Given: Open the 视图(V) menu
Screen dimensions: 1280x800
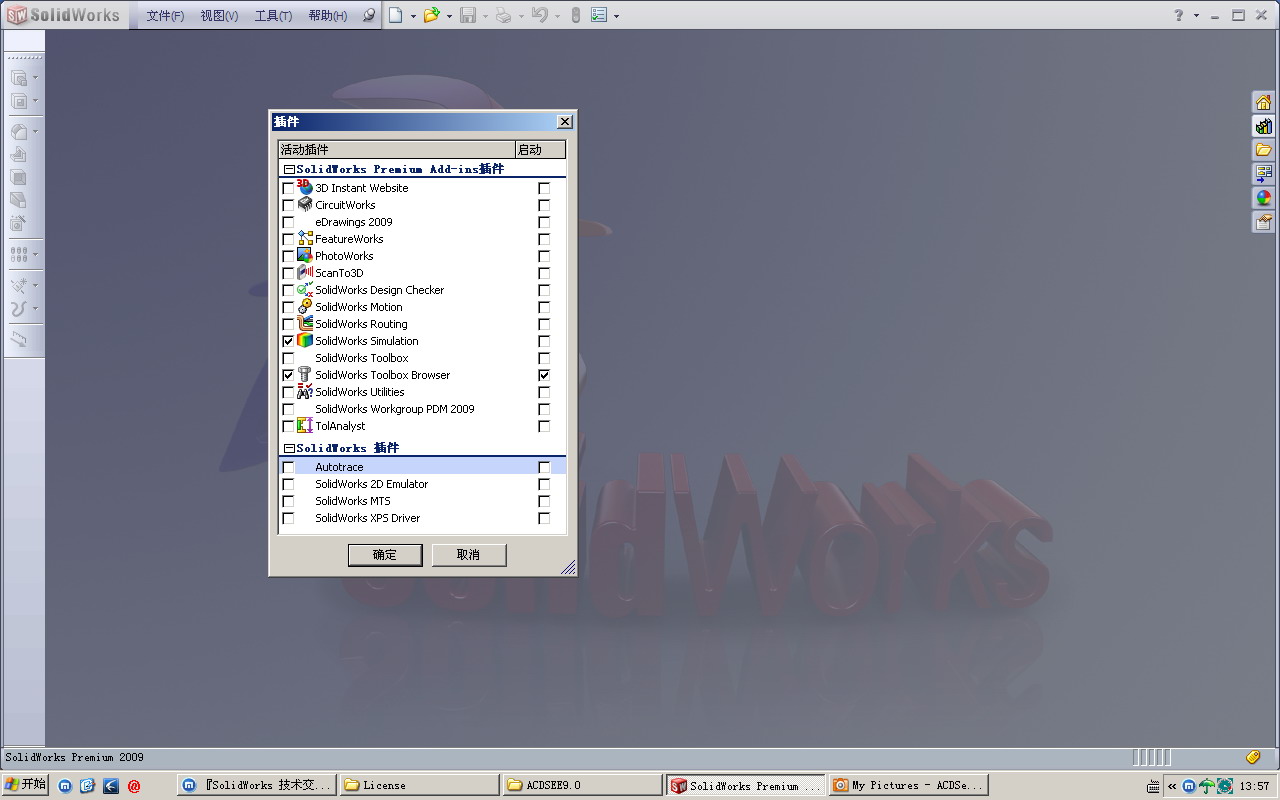Looking at the screenshot, I should coord(219,16).
